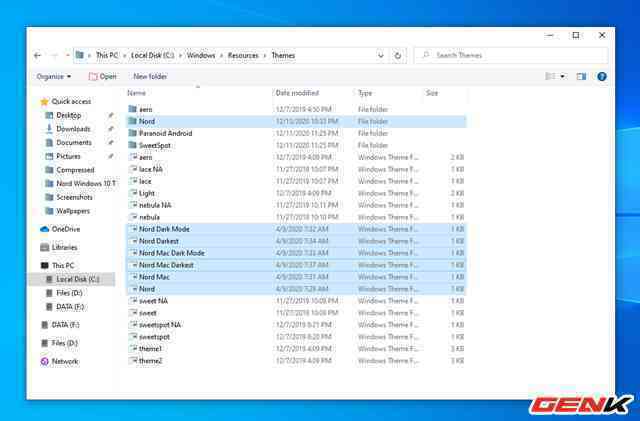Select the Nord Windows 10 T sidebar folder
The width and height of the screenshot is (640, 421).
(x=81, y=184)
